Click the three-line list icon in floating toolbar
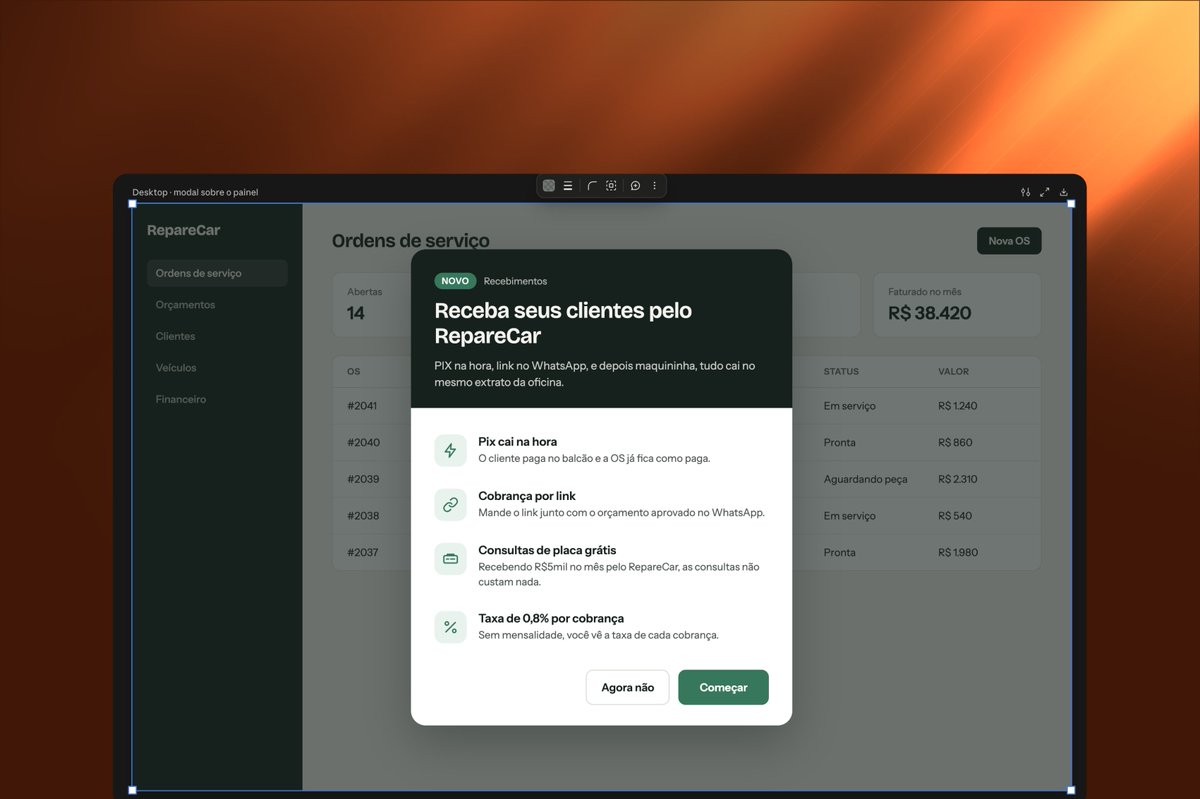The image size is (1200, 799). pos(568,186)
